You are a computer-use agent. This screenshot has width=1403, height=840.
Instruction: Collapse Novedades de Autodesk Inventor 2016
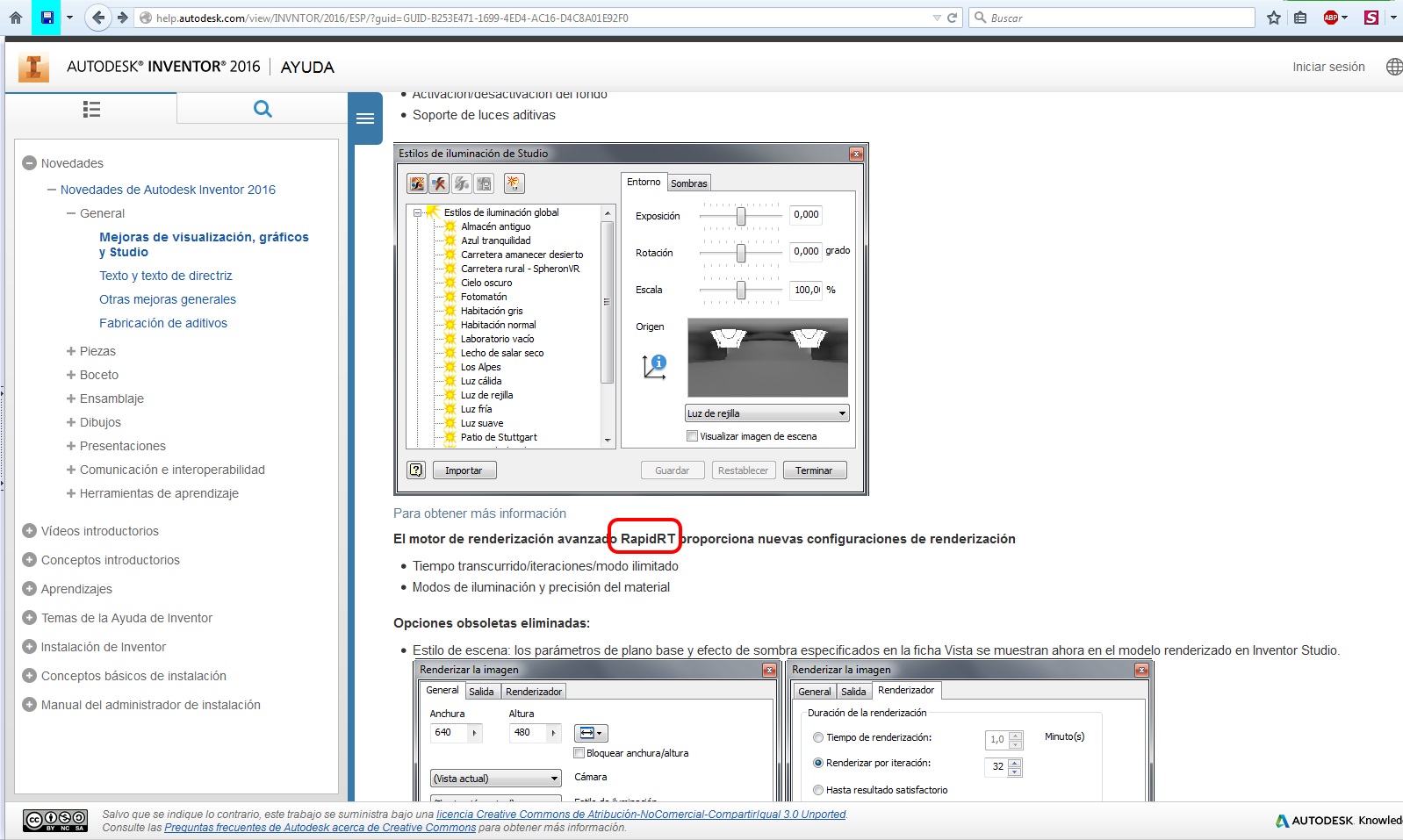tap(52, 190)
